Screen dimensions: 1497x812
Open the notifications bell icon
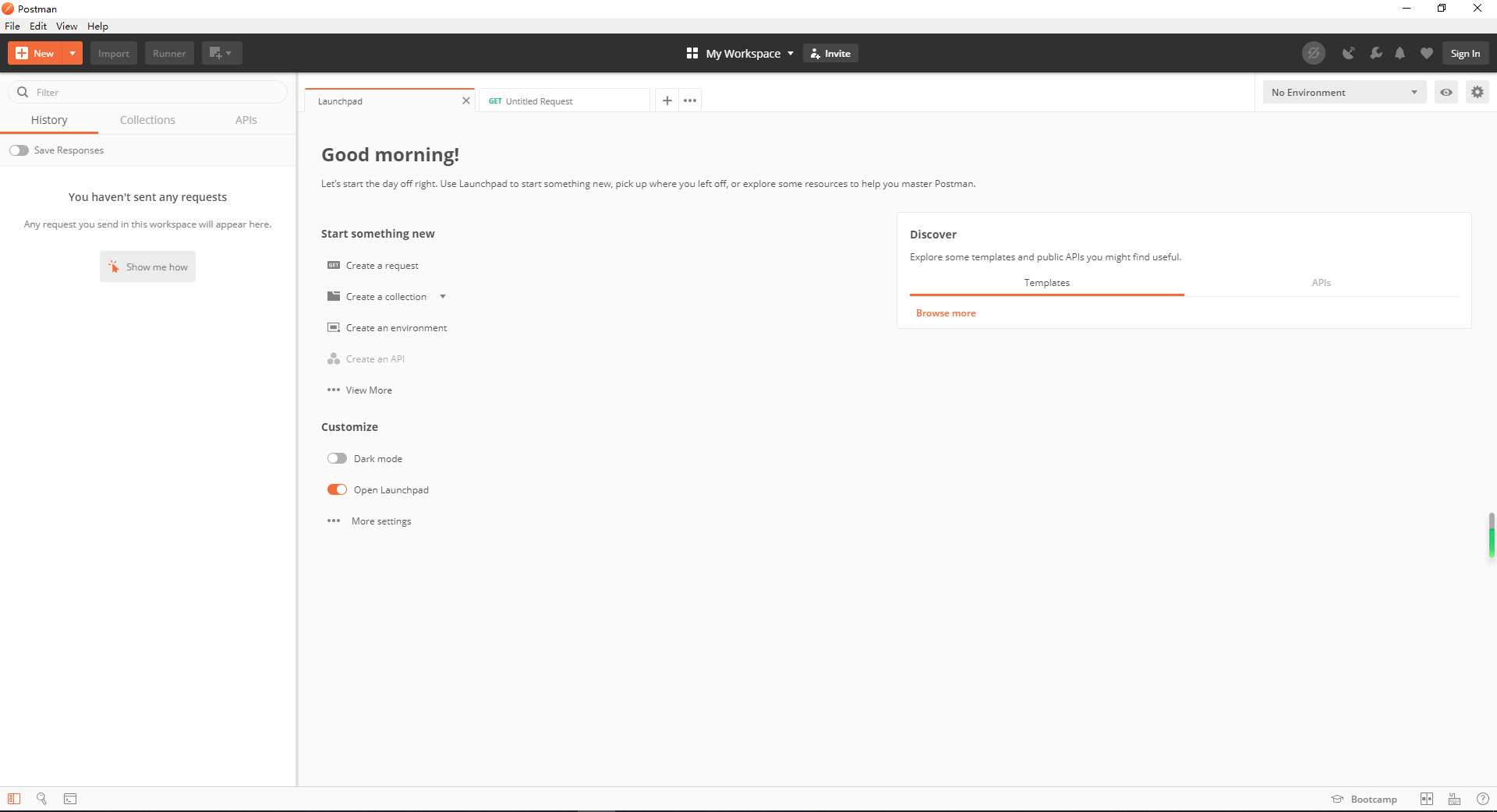(1400, 53)
